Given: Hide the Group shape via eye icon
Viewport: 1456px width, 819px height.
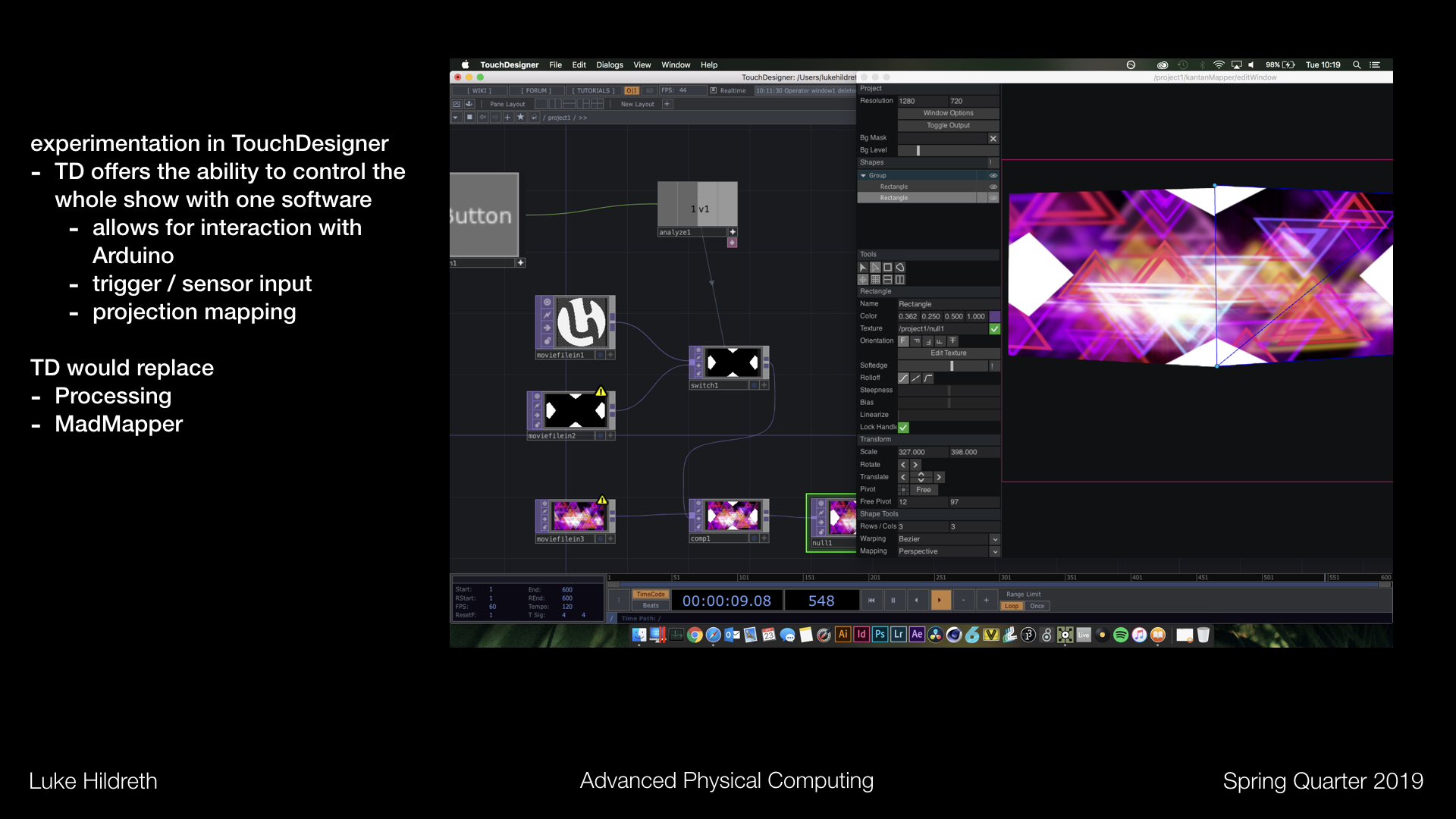Looking at the screenshot, I should 993,175.
